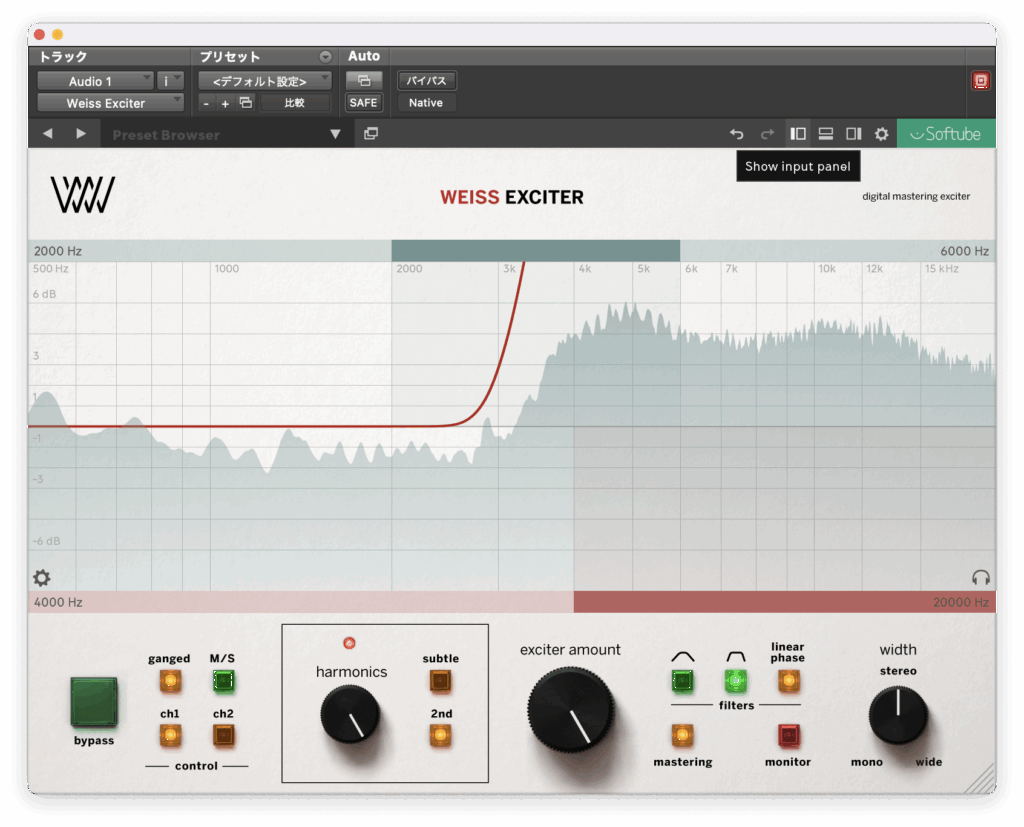Select the previous preset minus button

point(206,103)
